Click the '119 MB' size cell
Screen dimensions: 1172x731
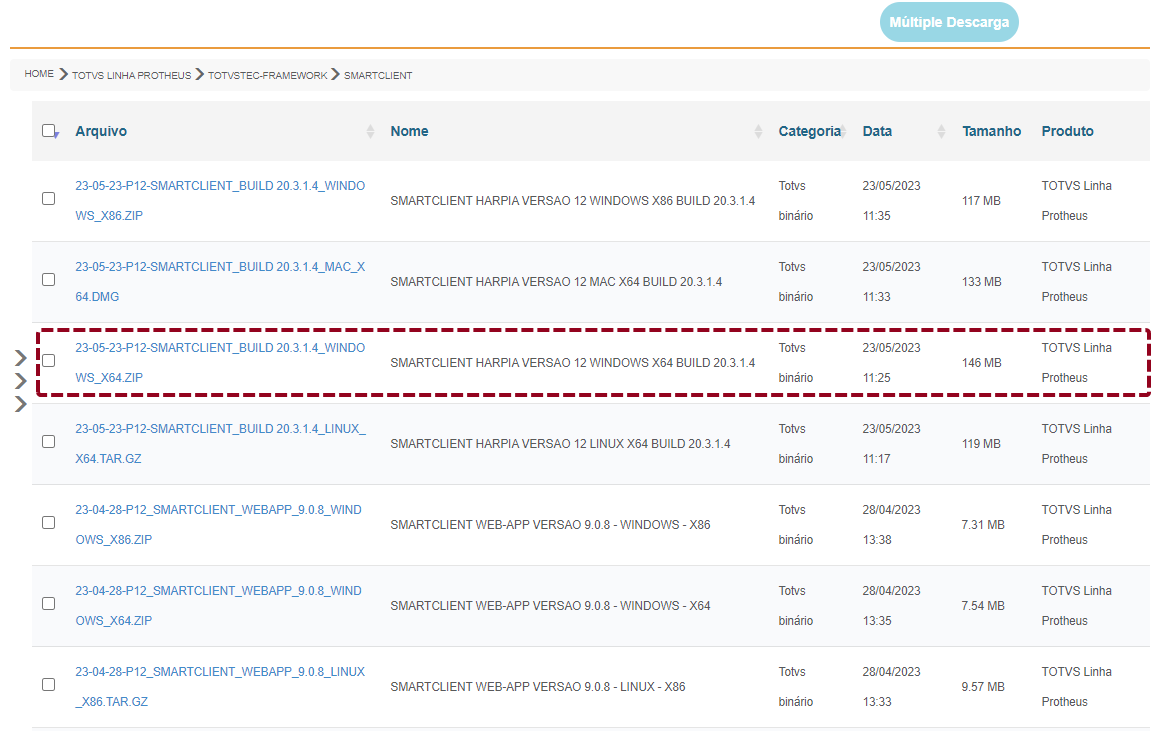click(981, 444)
